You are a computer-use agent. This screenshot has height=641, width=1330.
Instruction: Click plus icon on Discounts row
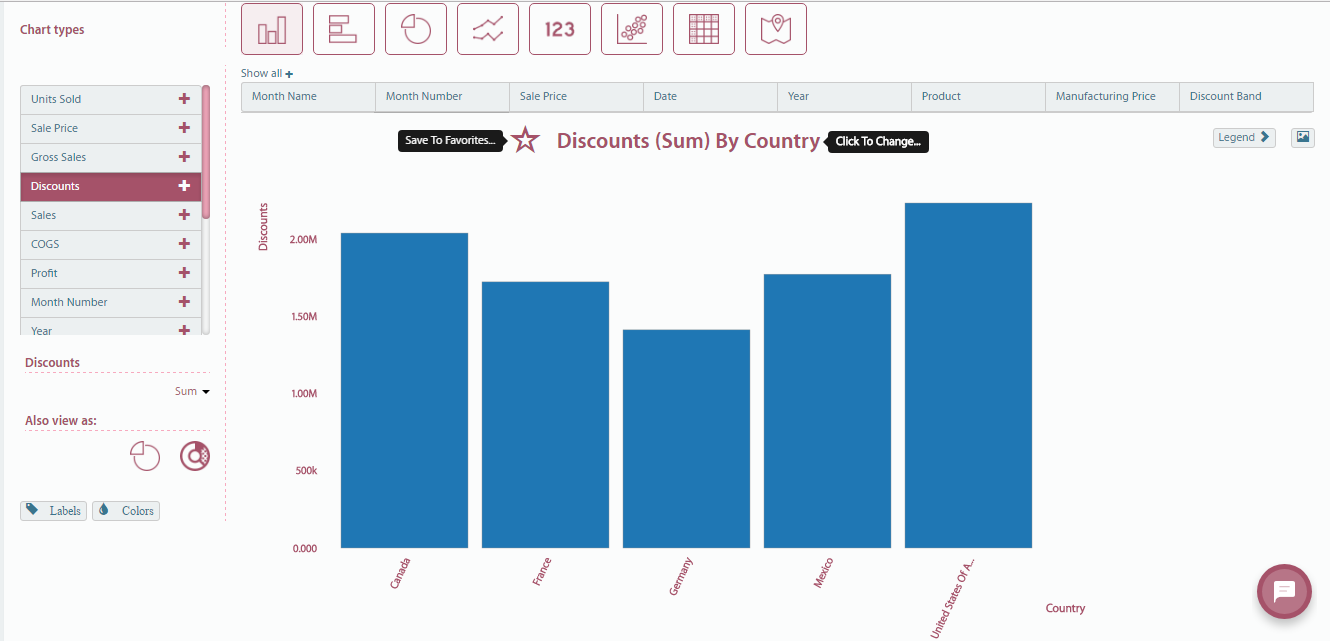point(184,186)
